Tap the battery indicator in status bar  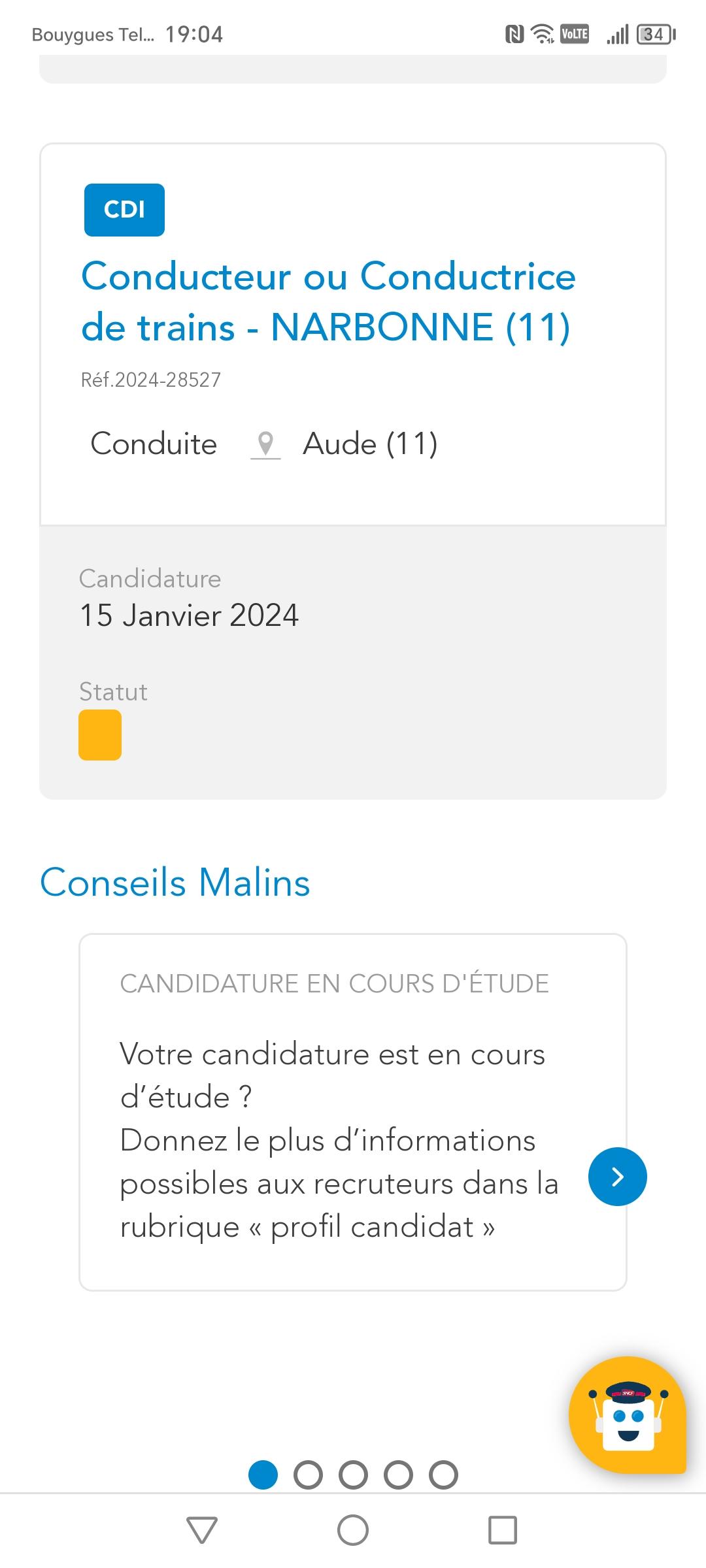656,34
